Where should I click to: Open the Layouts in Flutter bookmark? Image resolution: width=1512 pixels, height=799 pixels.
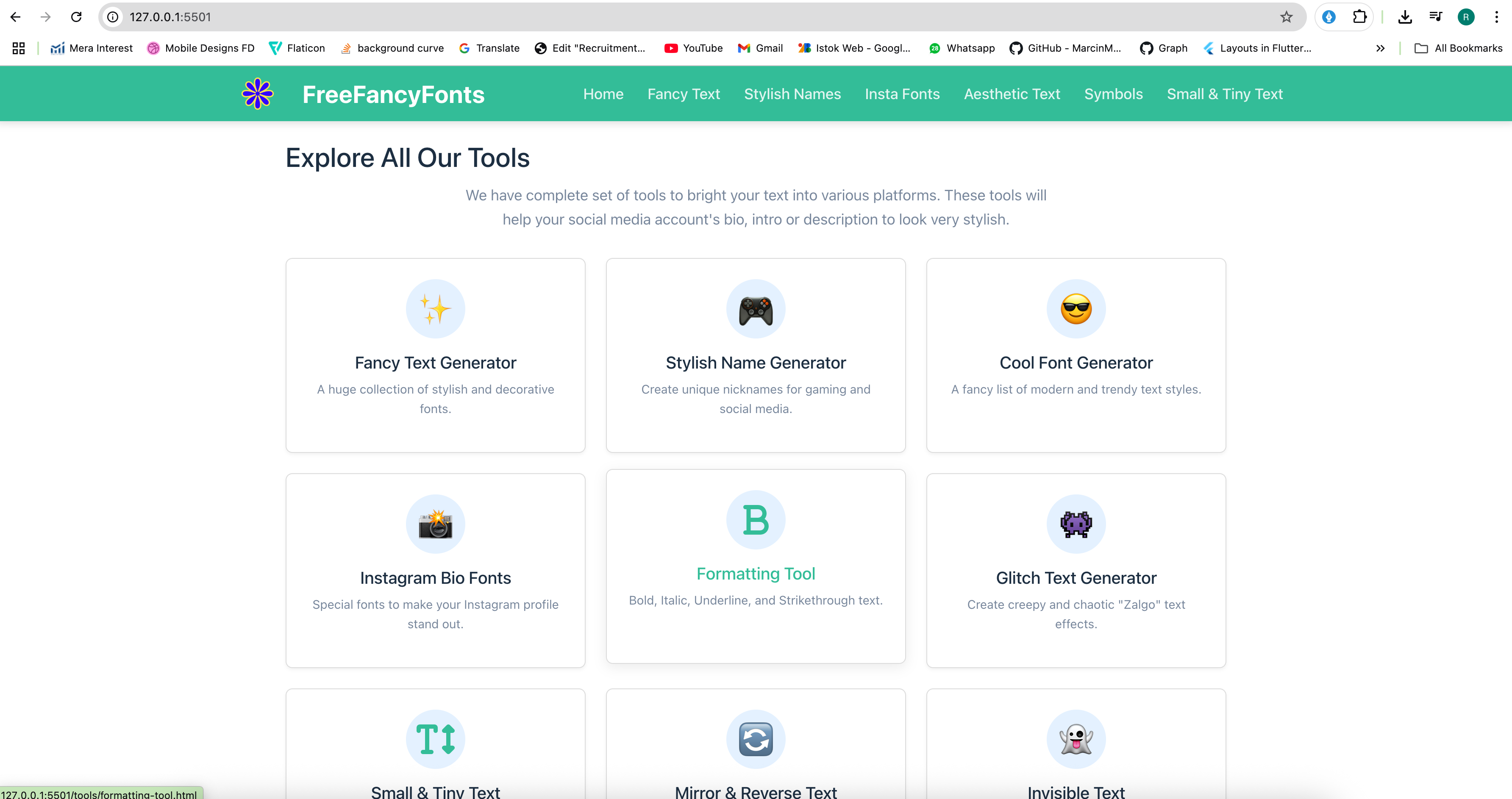tap(1256, 48)
